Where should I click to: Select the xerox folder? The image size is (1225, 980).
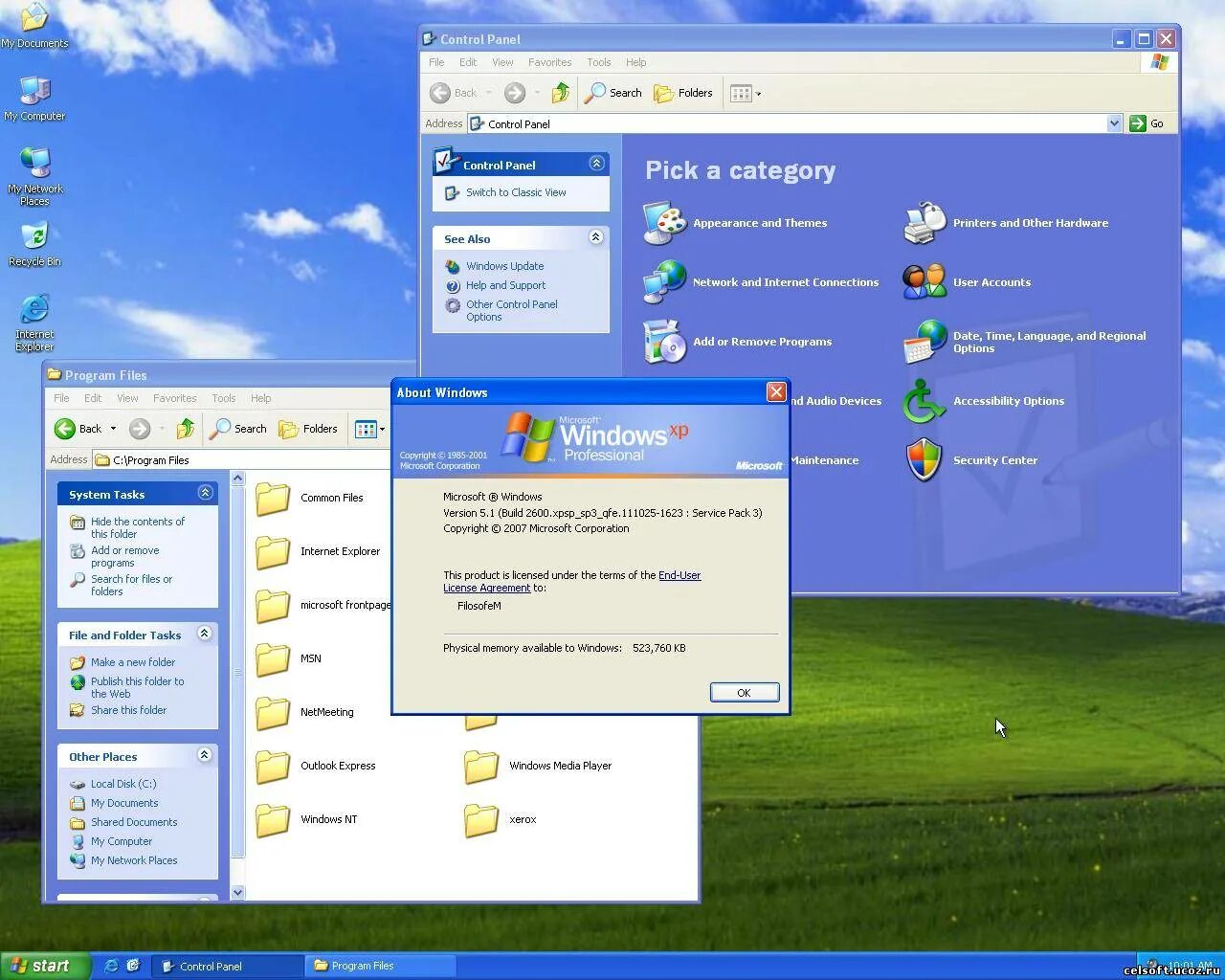click(501, 819)
